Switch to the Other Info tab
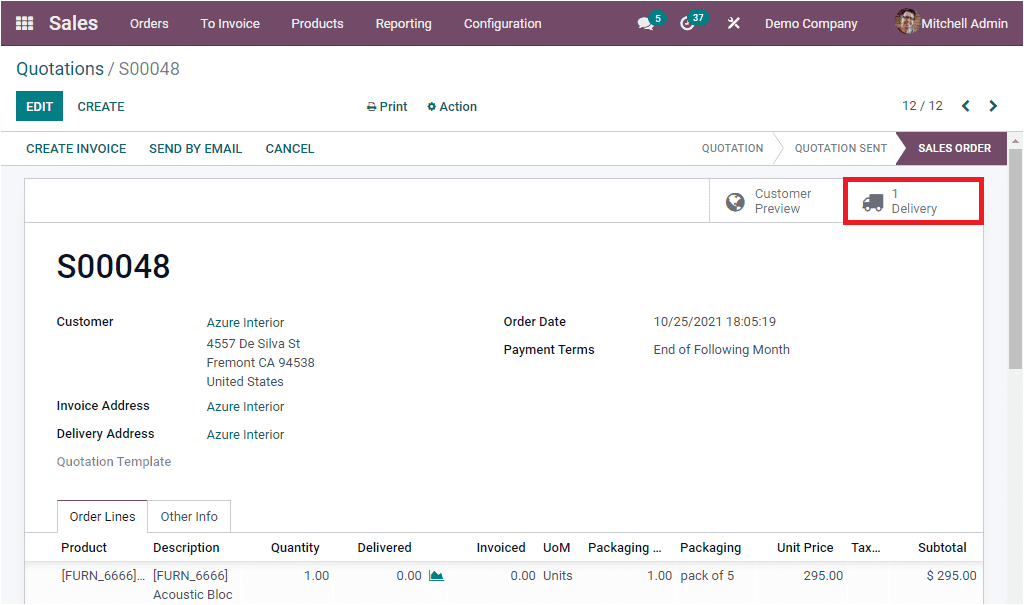Screen dimensions: 1024x605 [188, 516]
